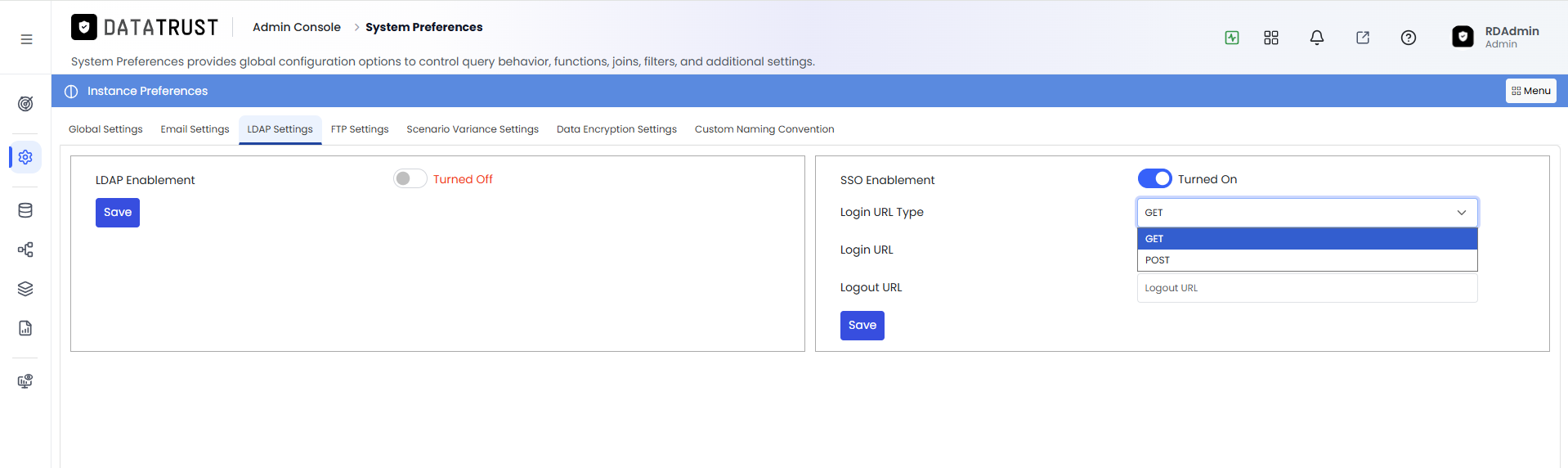Select the settings gear sidebar icon

pos(25,156)
